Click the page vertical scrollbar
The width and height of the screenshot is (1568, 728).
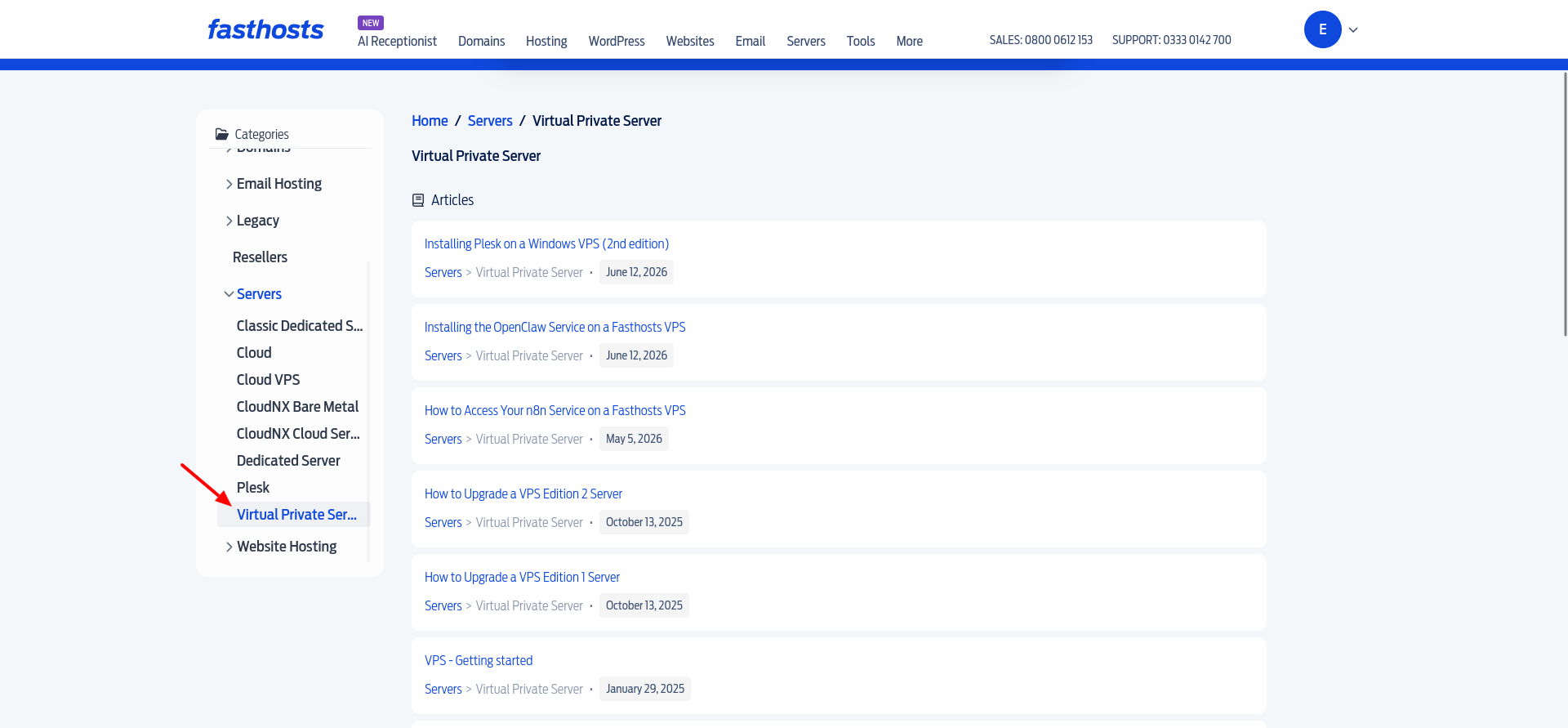point(1565,204)
